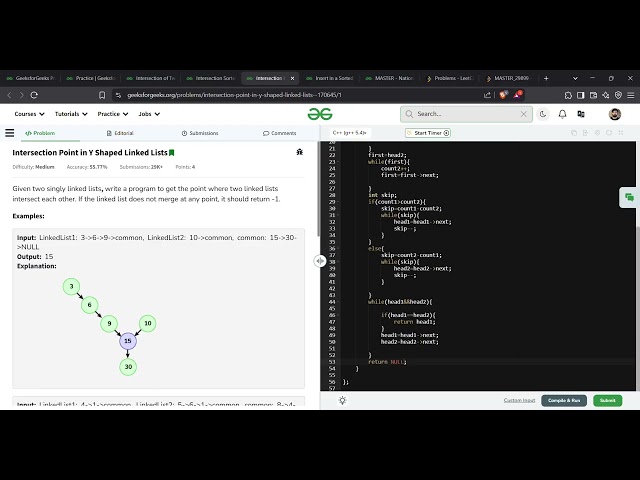Clear the search field with X icon
Viewport: 640px width, 480px height.
coord(524,114)
